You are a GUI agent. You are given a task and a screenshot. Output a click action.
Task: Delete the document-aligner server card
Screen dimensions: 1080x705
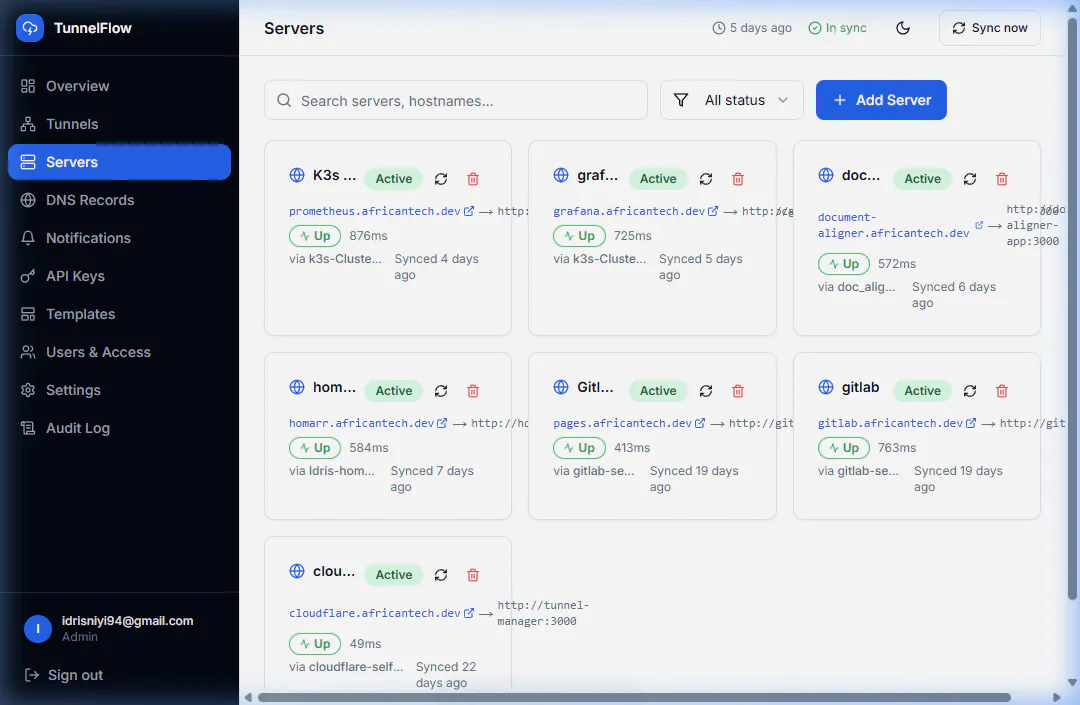click(x=1002, y=179)
